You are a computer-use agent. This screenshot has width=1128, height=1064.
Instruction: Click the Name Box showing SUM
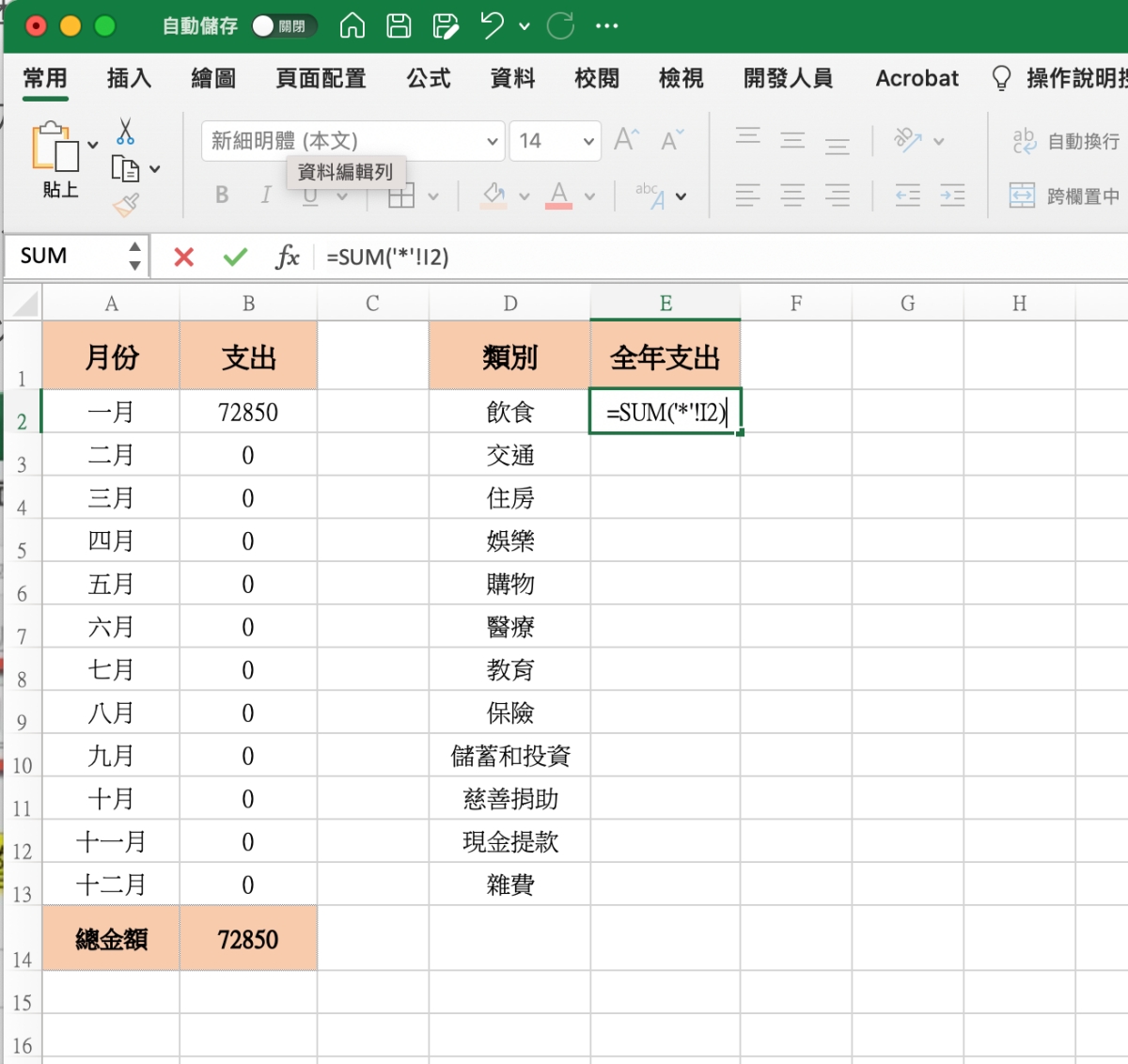pos(66,256)
